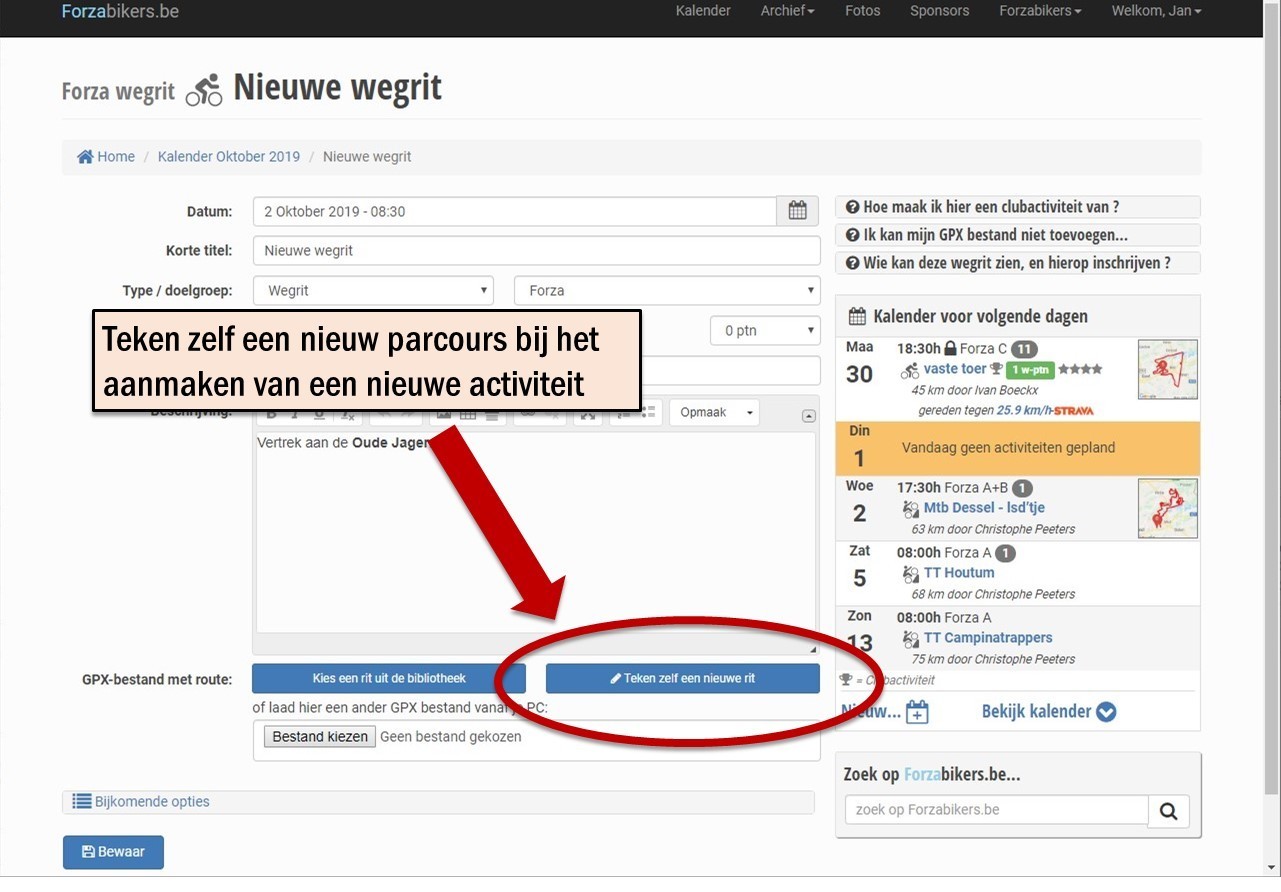Open the TT Campinatrappers activity link
The height and width of the screenshot is (892, 1281).
tap(988, 638)
